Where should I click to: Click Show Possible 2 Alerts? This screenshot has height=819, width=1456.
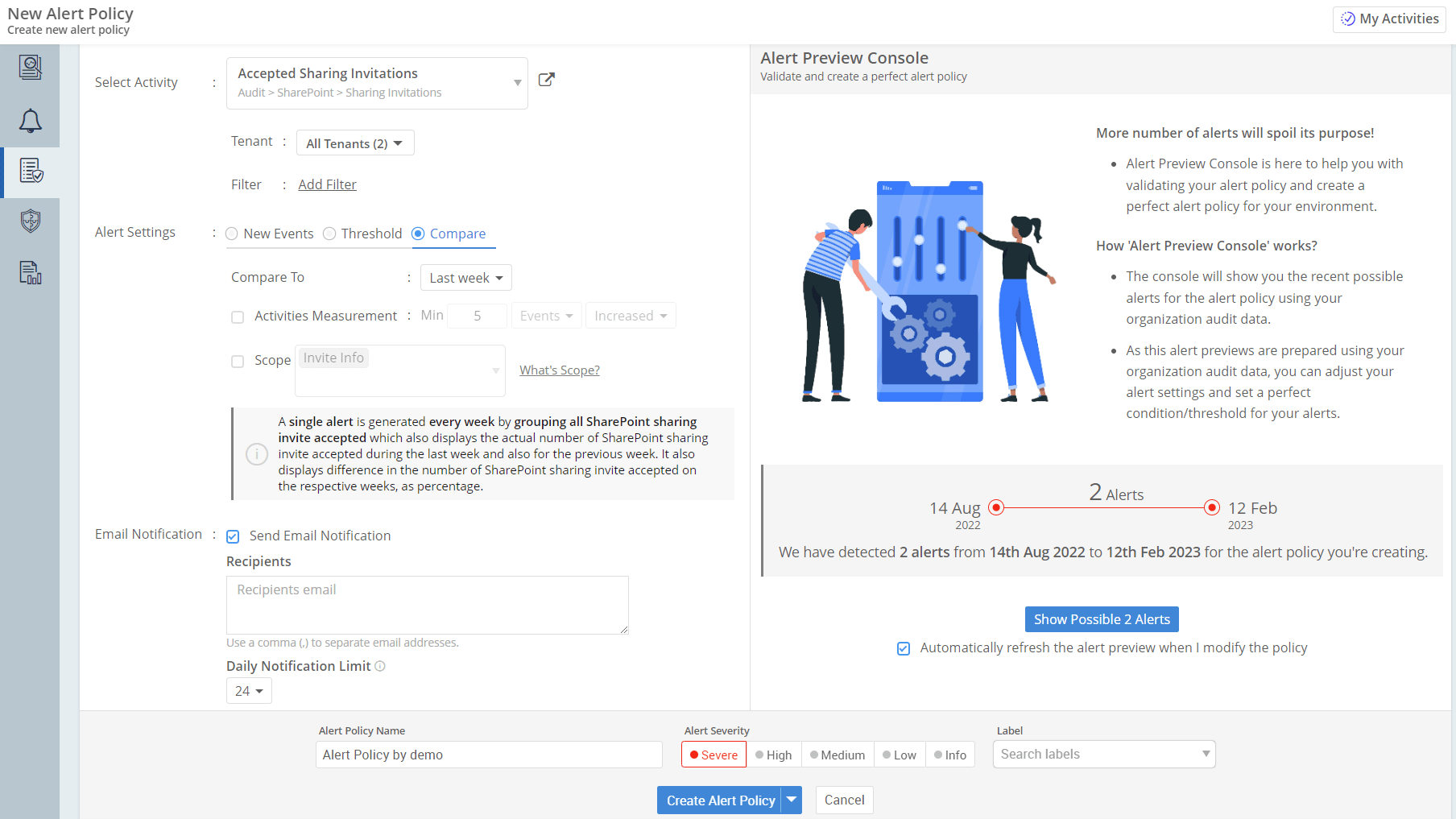point(1101,618)
